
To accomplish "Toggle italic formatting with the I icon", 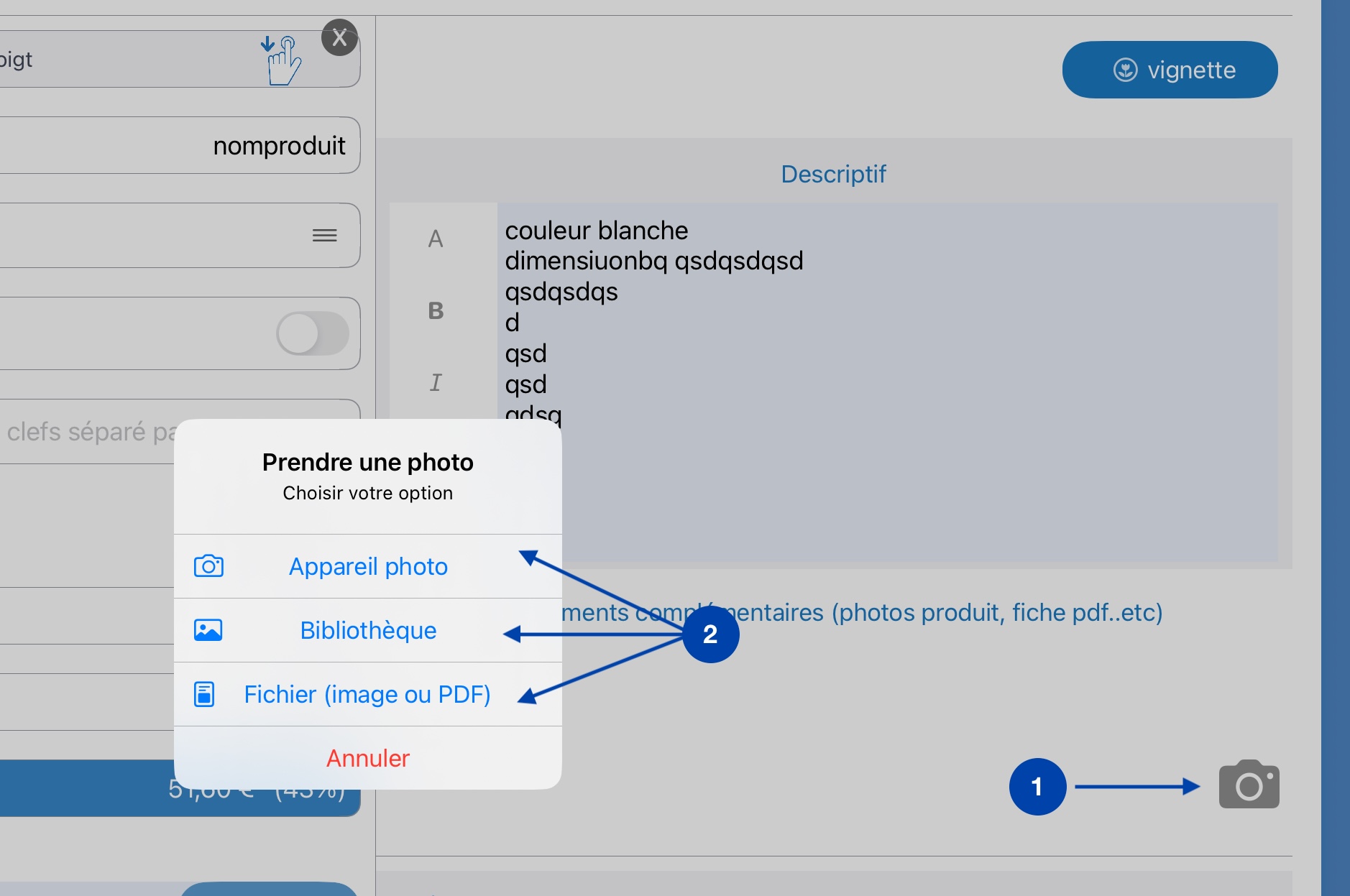I will (436, 382).
